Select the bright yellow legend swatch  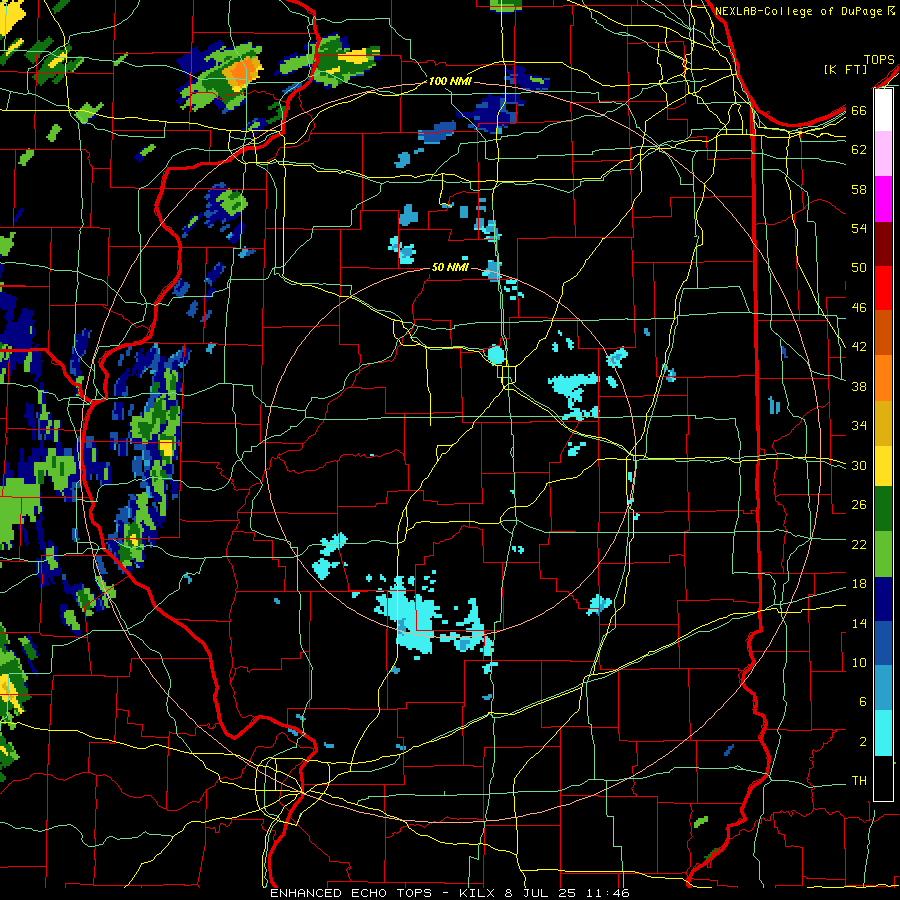click(883, 466)
